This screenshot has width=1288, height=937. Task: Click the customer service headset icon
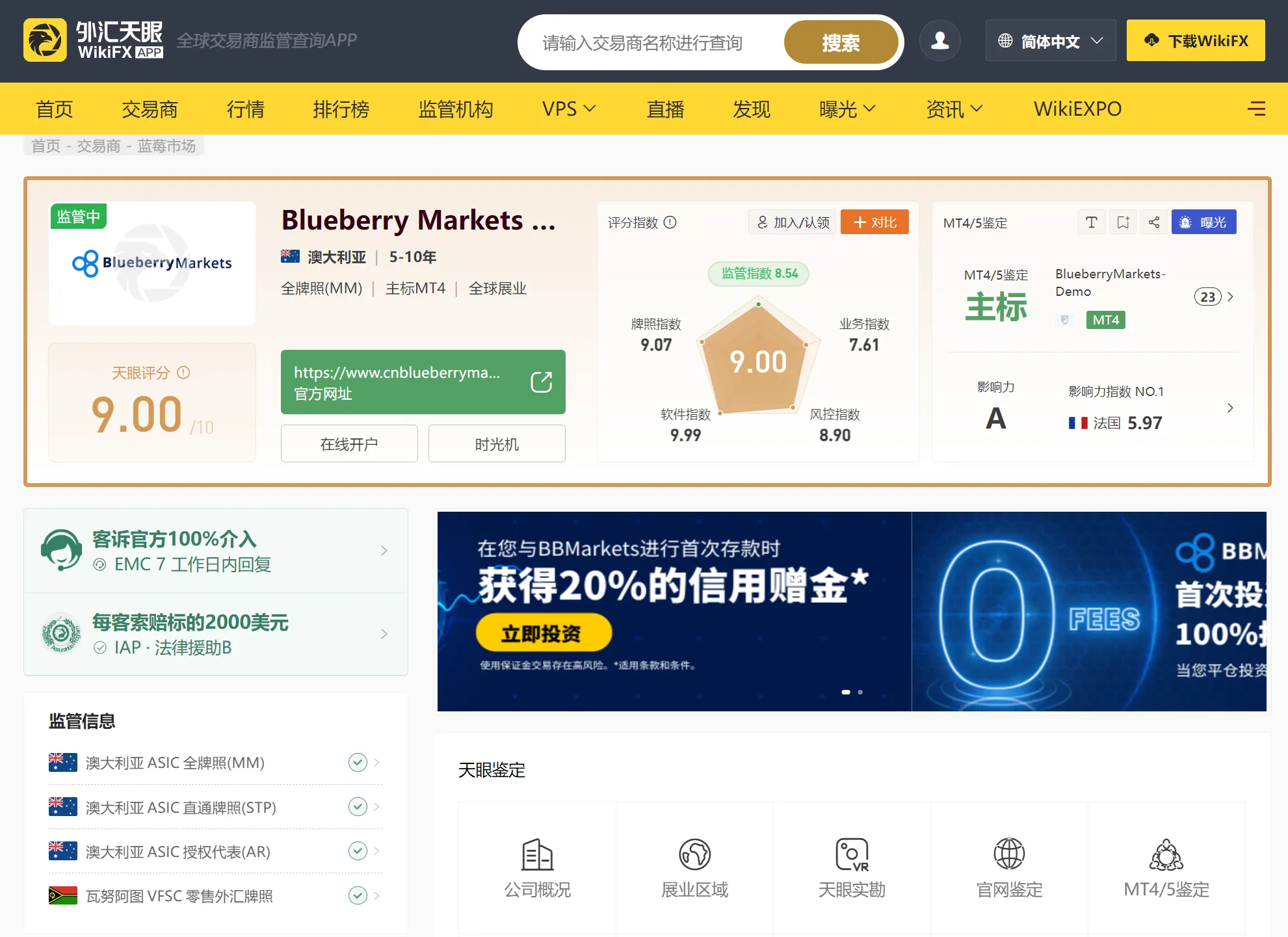pos(61,550)
